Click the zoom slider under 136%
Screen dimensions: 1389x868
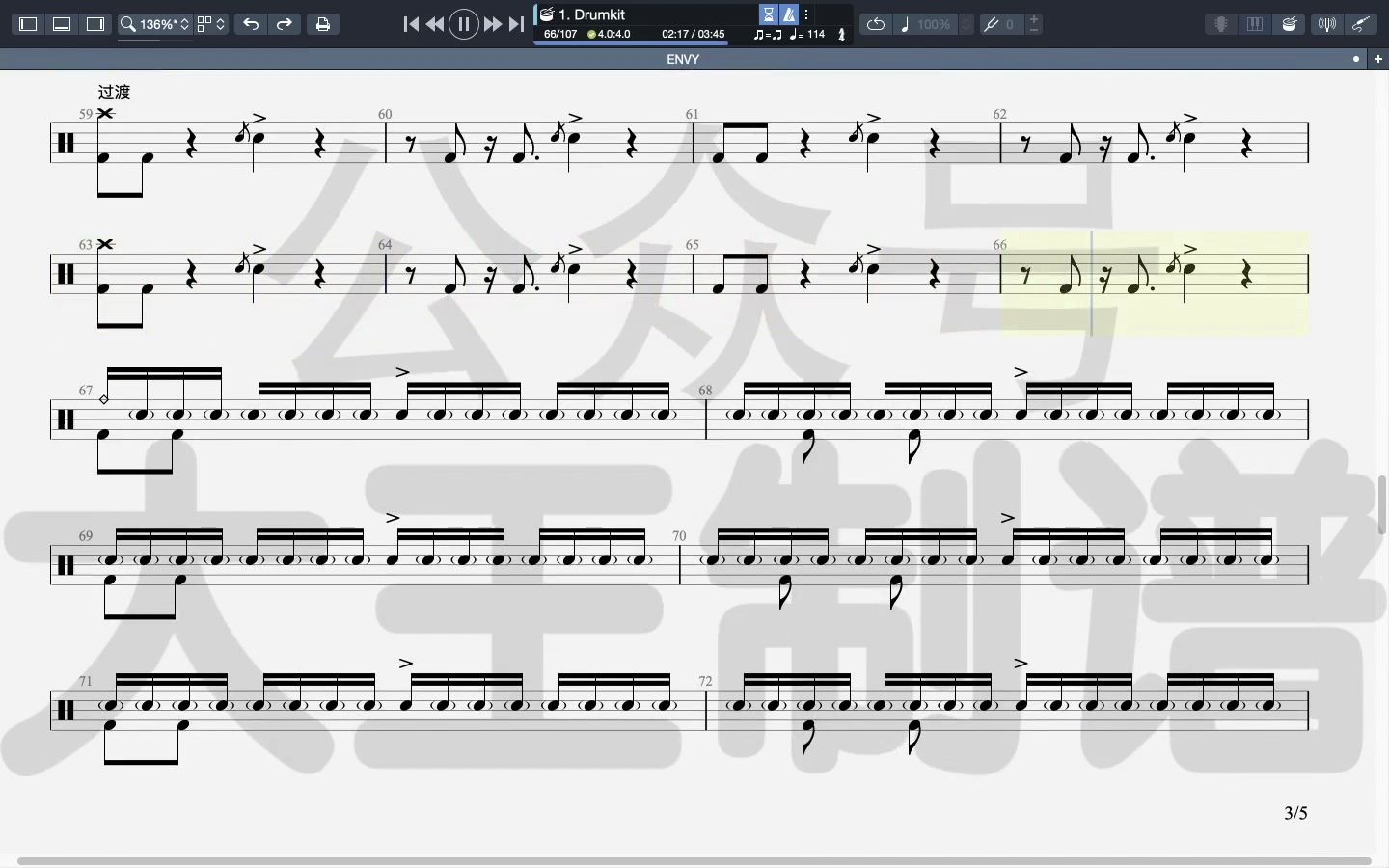(x=154, y=40)
